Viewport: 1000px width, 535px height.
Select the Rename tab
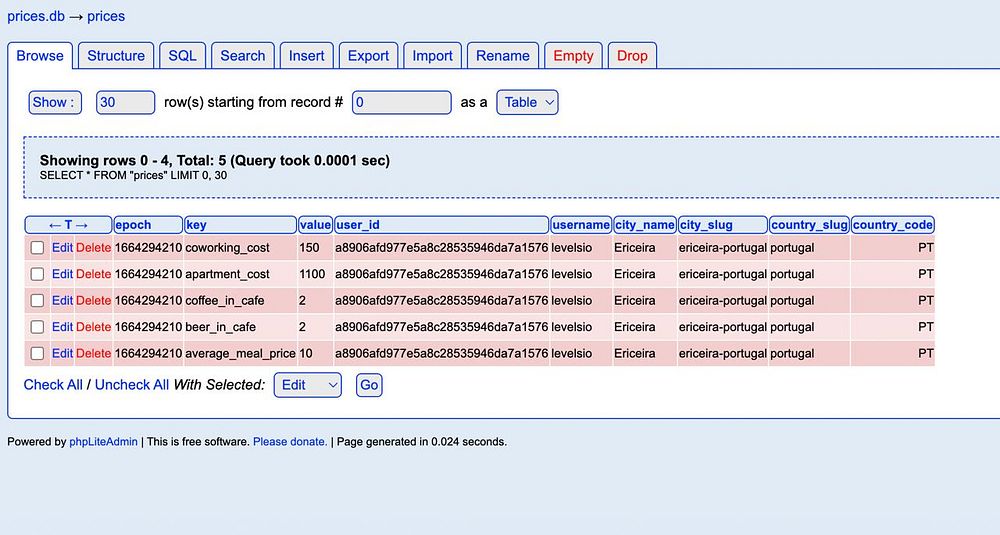(x=503, y=56)
